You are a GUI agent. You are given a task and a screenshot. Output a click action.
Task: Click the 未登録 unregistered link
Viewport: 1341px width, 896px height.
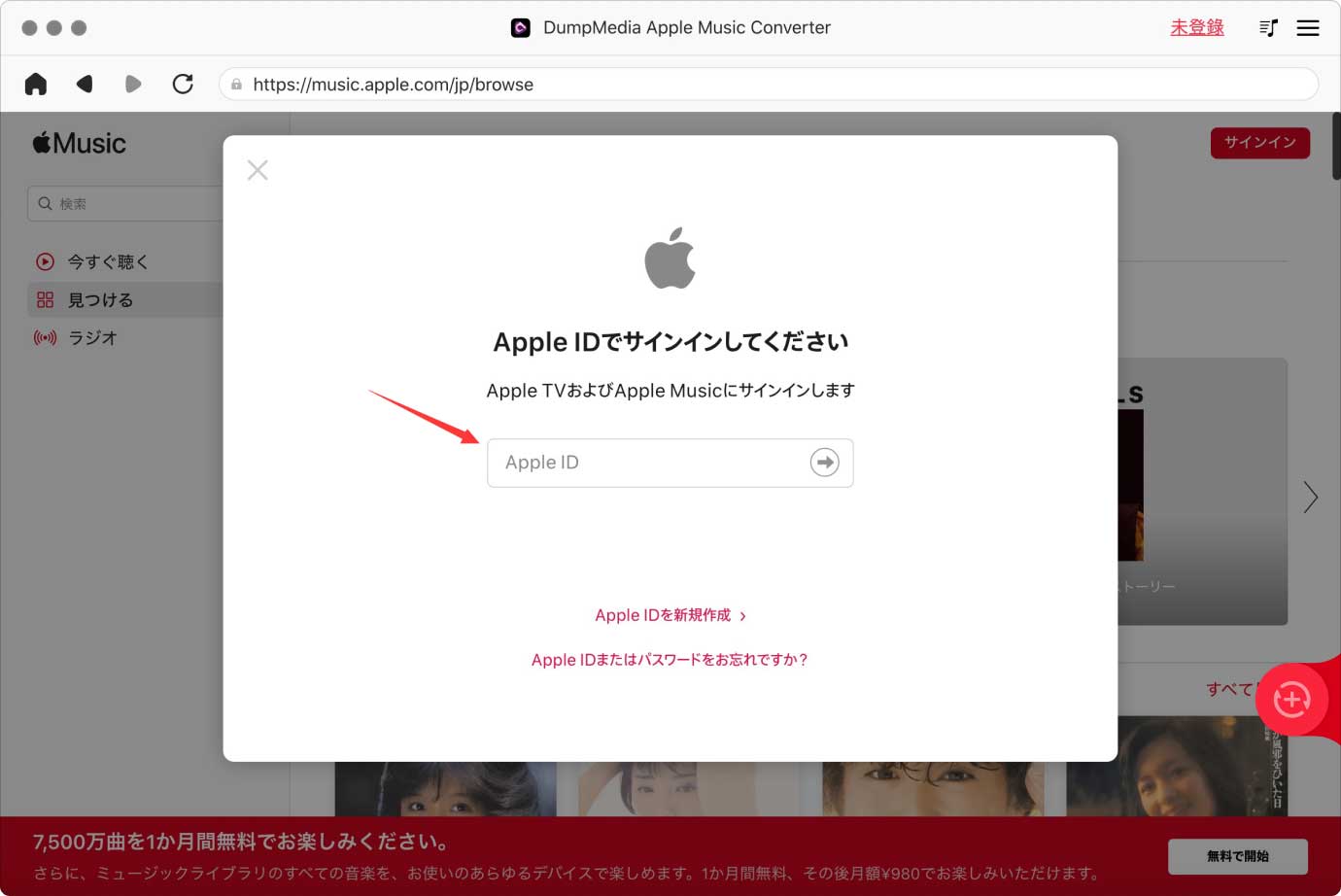pyautogui.click(x=1196, y=27)
